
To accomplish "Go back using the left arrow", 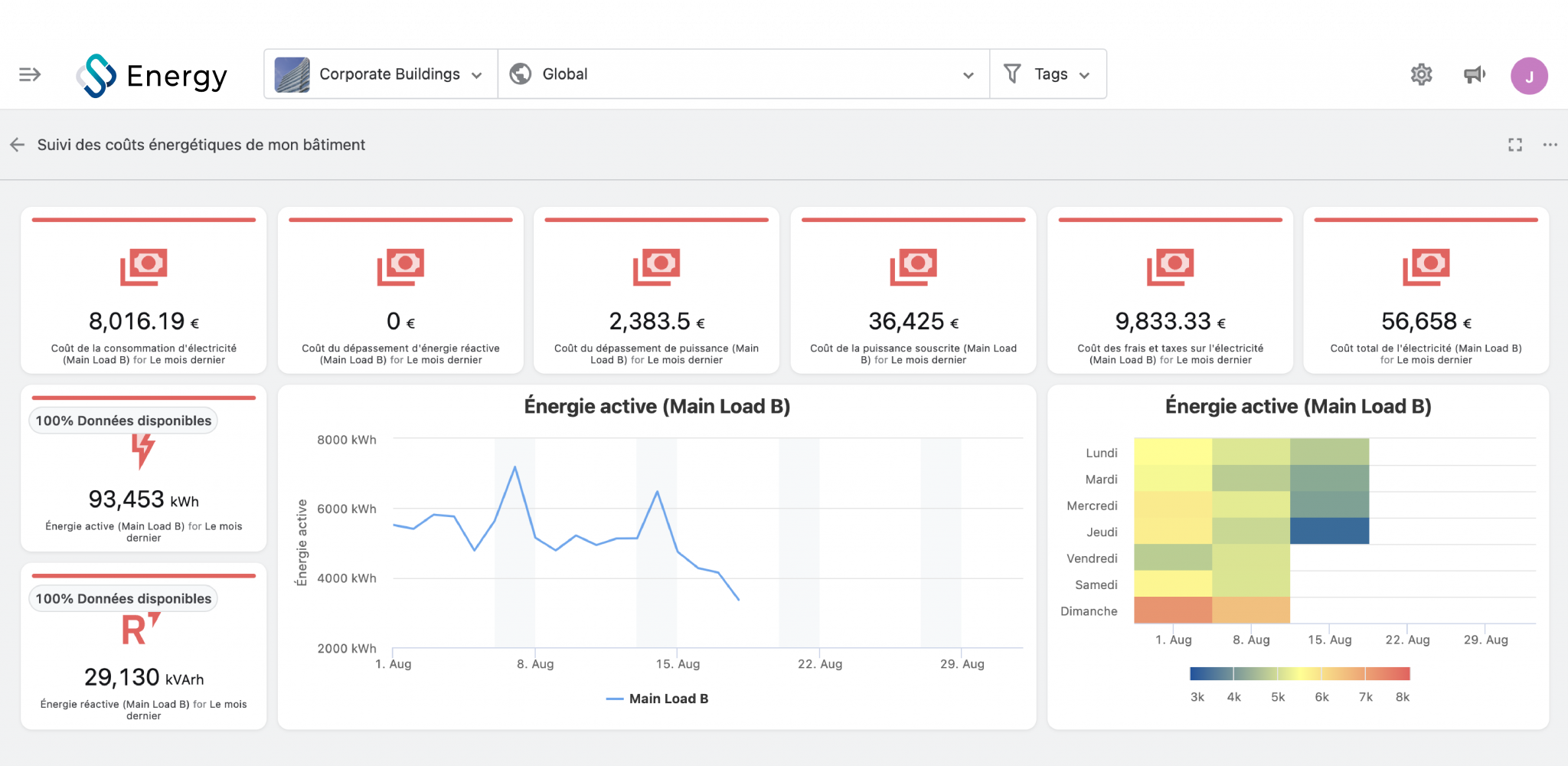I will (x=18, y=145).
